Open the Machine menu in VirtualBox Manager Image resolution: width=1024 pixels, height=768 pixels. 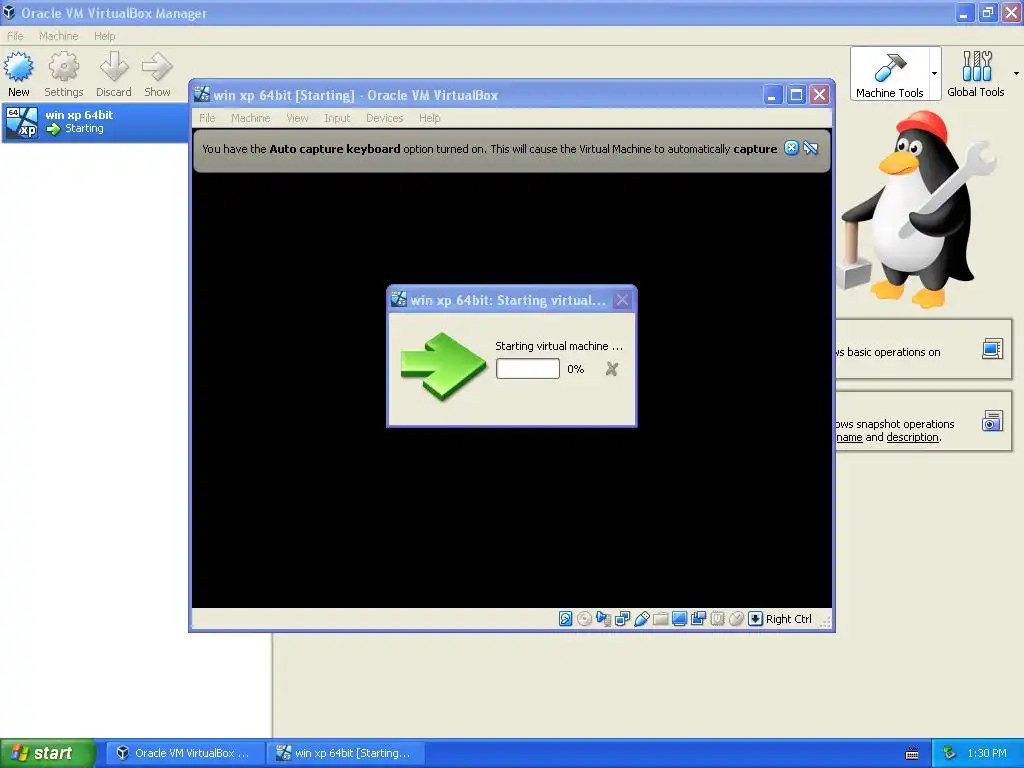pyautogui.click(x=58, y=36)
